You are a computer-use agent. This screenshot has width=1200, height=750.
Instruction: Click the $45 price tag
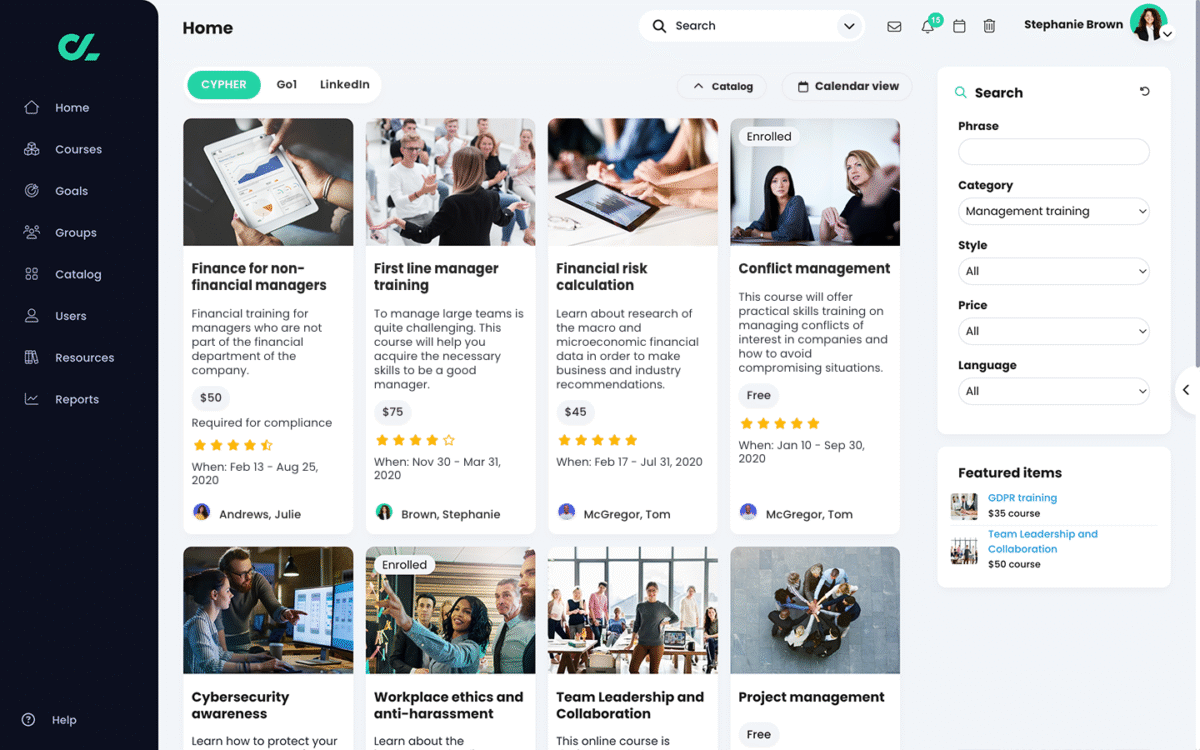(575, 412)
